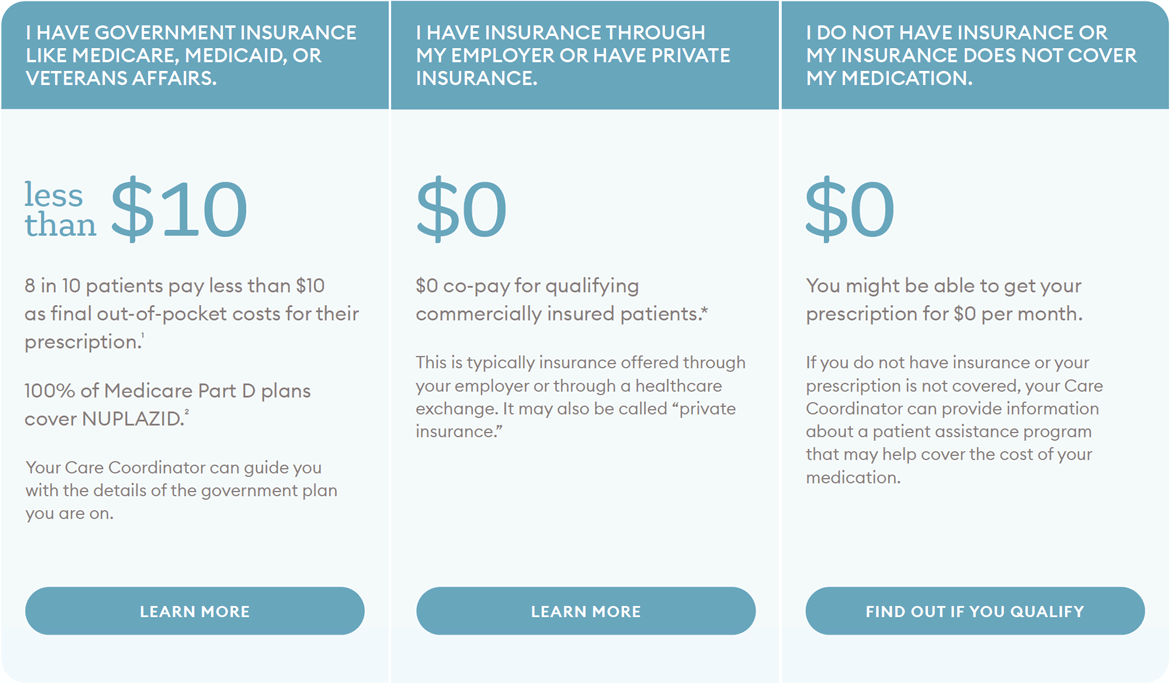Screen dimensions: 1170x684
Task: Click the 'less than $10' price text
Action: pos(136,210)
